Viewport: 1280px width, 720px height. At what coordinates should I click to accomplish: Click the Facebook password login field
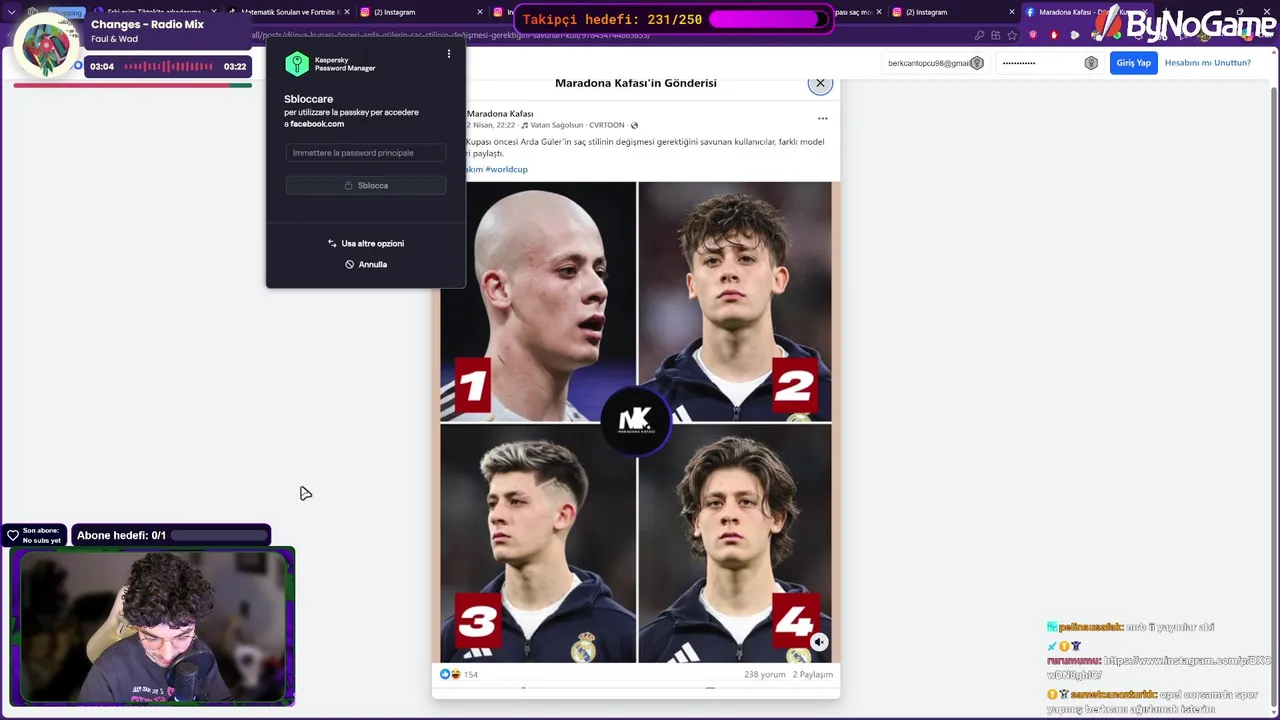[x=1049, y=63]
